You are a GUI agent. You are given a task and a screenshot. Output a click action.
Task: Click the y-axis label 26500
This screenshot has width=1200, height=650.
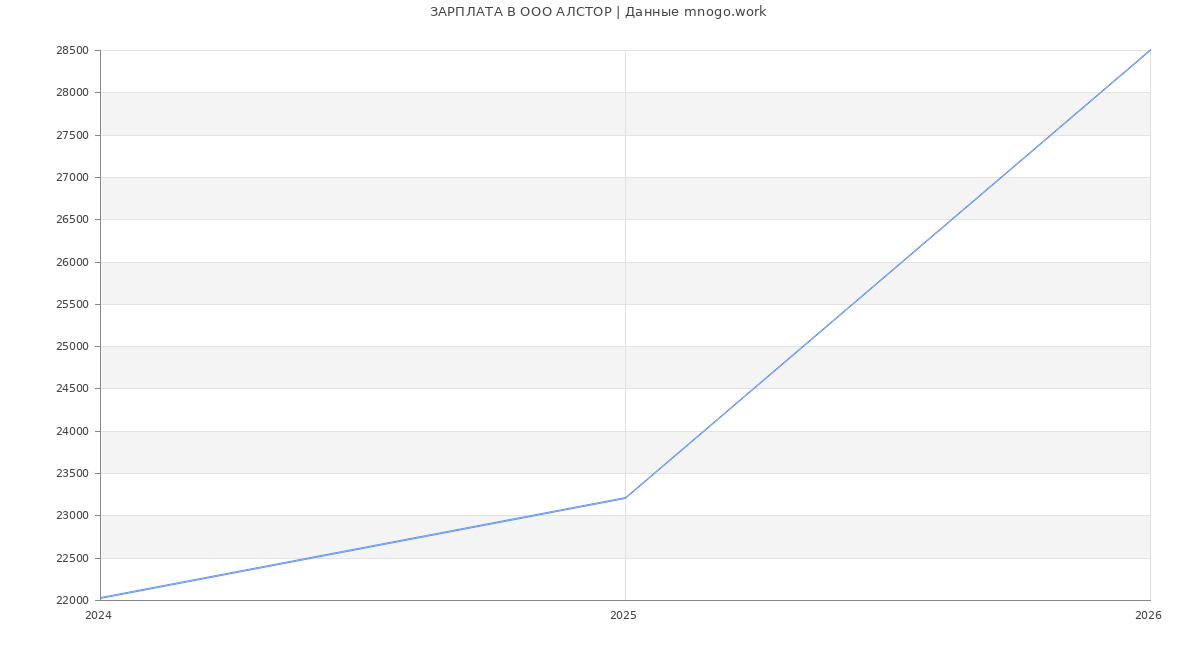[72, 220]
